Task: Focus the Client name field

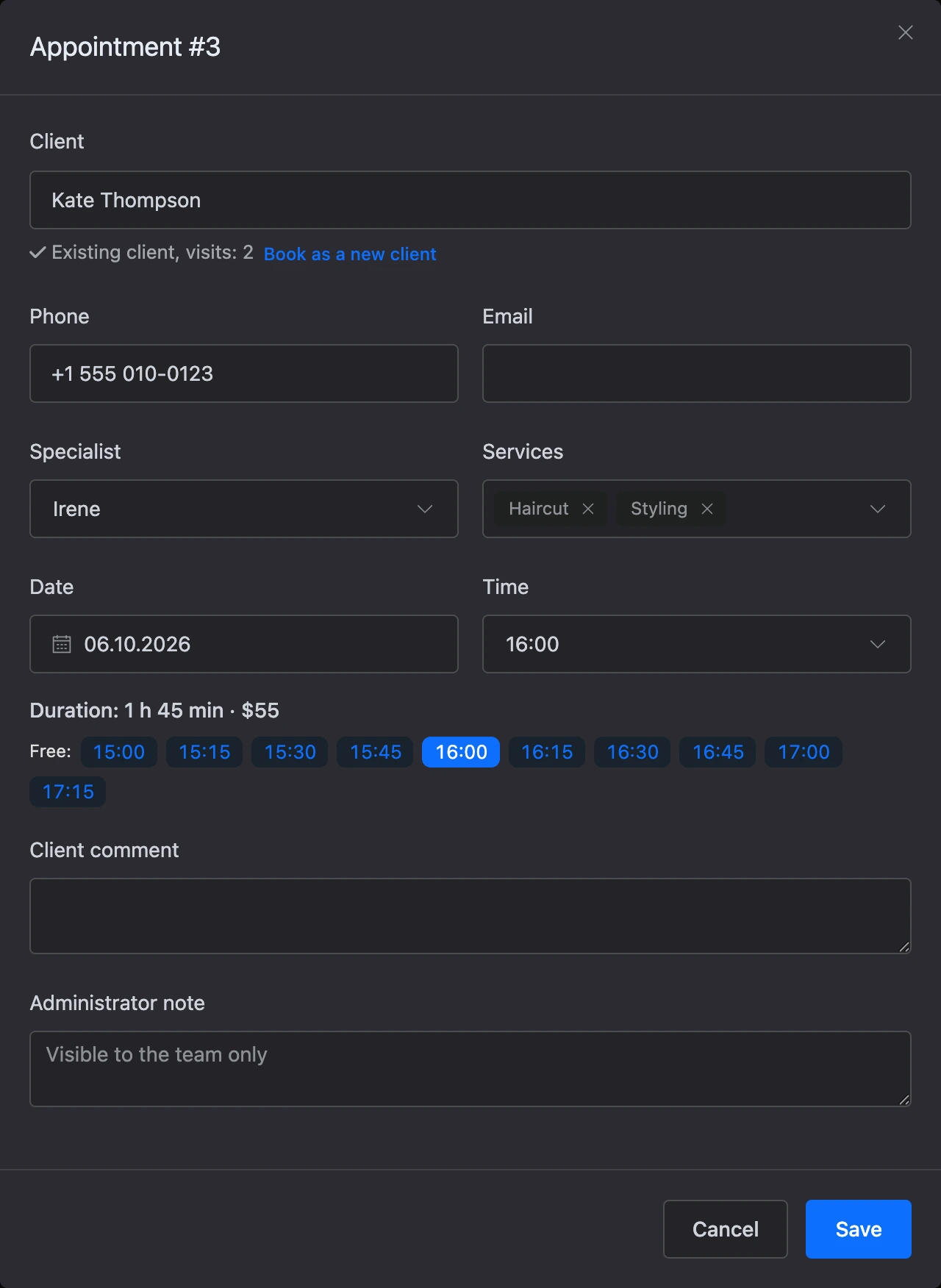Action: pos(470,200)
